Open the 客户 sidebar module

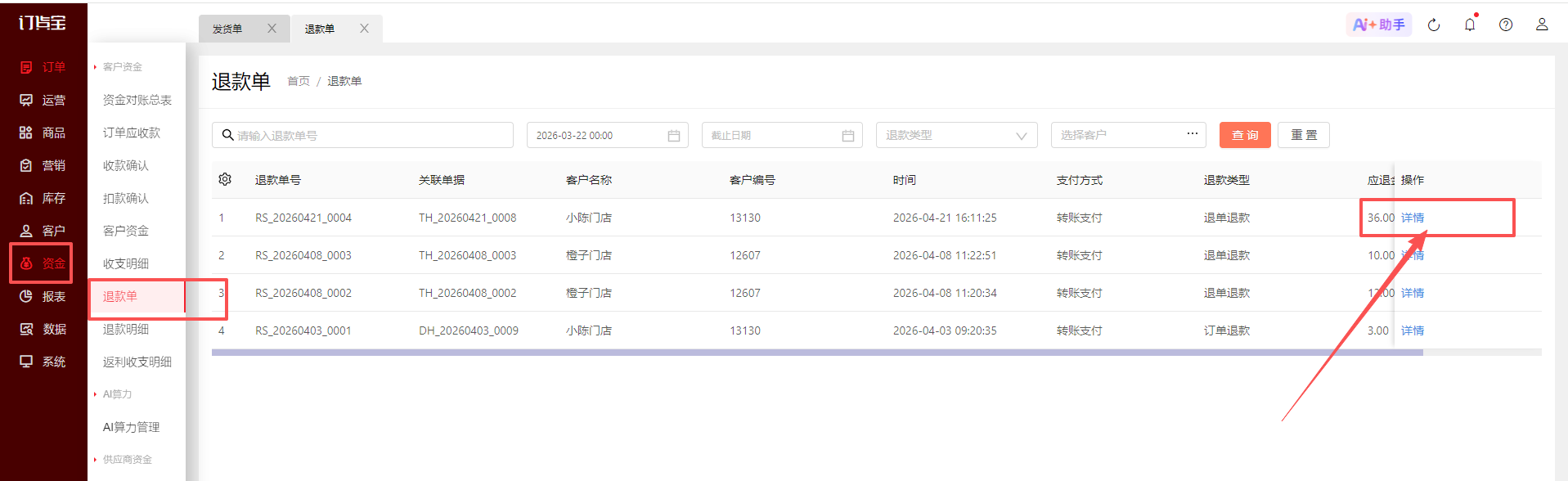tap(43, 231)
